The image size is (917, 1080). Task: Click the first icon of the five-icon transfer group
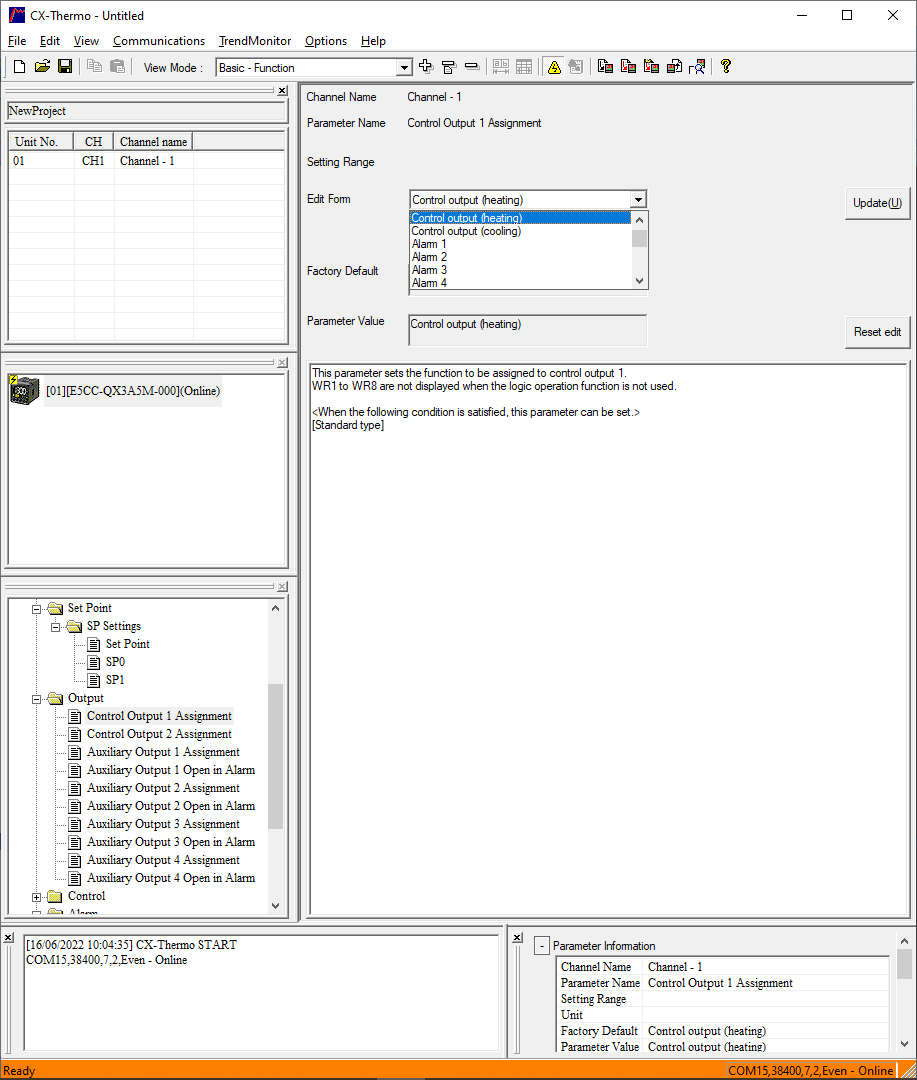coord(606,67)
